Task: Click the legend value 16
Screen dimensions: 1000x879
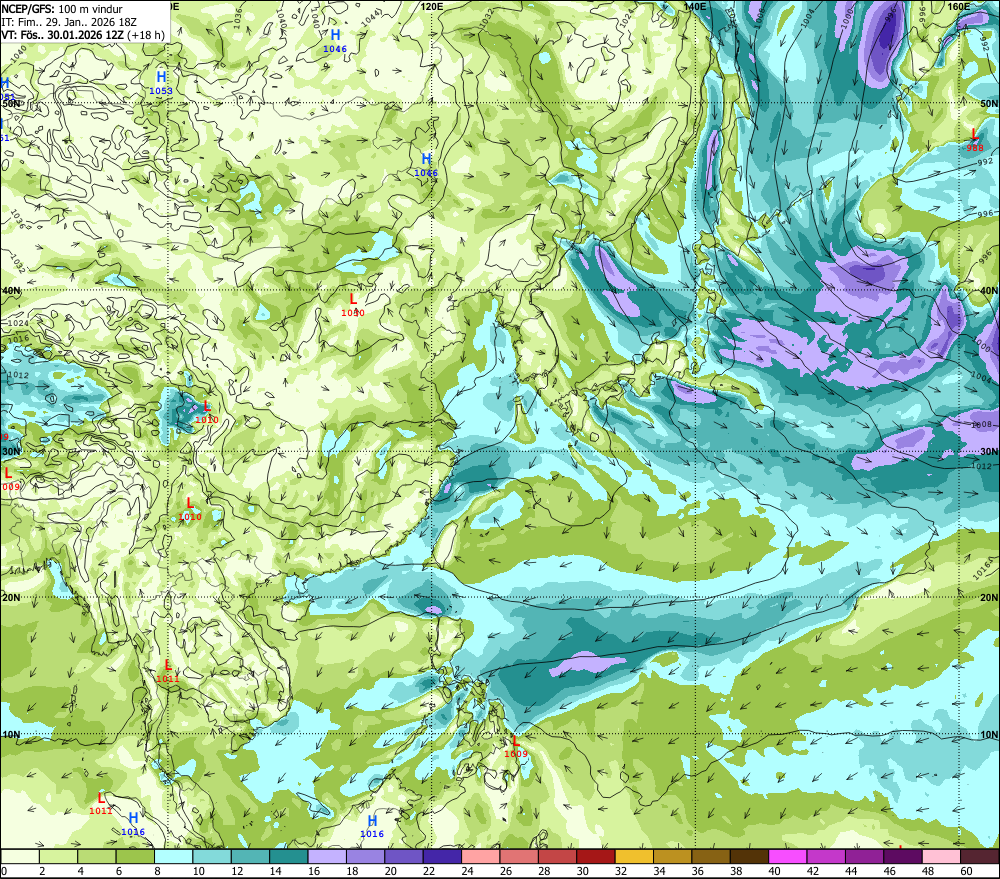Action: [314, 871]
